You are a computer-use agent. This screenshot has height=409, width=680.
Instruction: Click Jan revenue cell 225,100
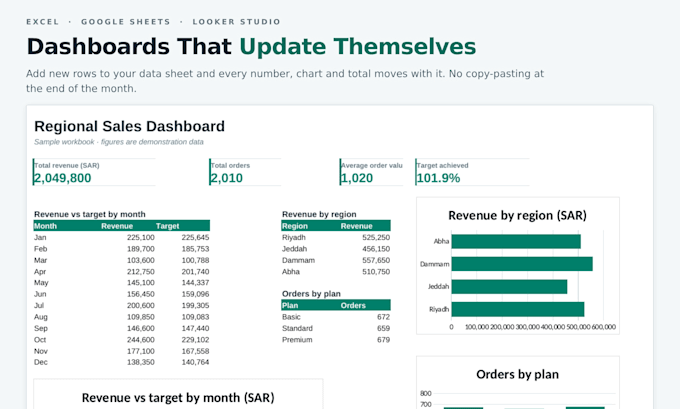pyautogui.click(x=141, y=237)
